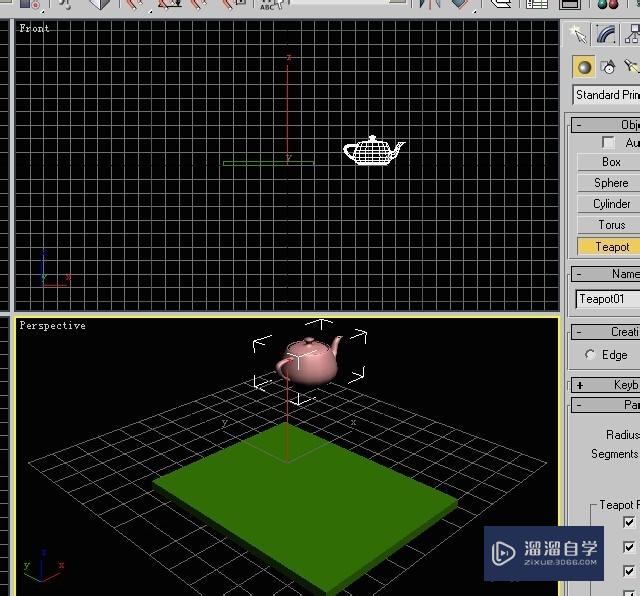Click the Teapot01 name field
Viewport: 640px width, 596px height.
(x=608, y=299)
